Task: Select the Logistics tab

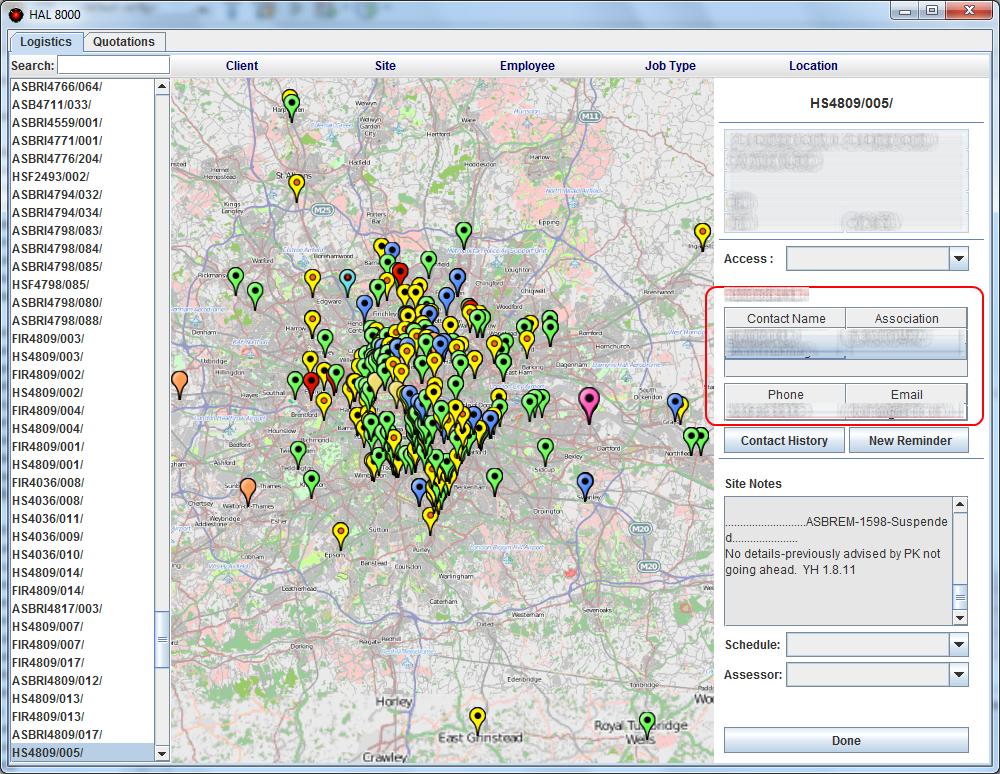Action: pyautogui.click(x=46, y=42)
